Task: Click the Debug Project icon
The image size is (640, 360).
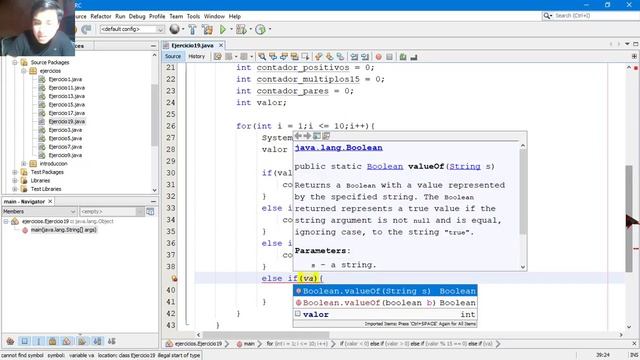Action: pos(241,29)
